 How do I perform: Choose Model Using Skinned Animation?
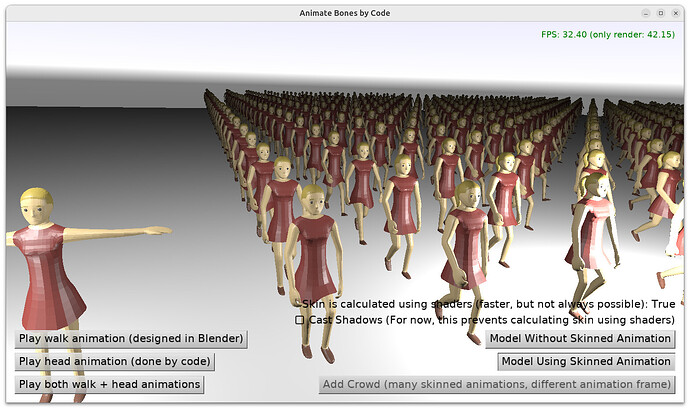(586, 361)
